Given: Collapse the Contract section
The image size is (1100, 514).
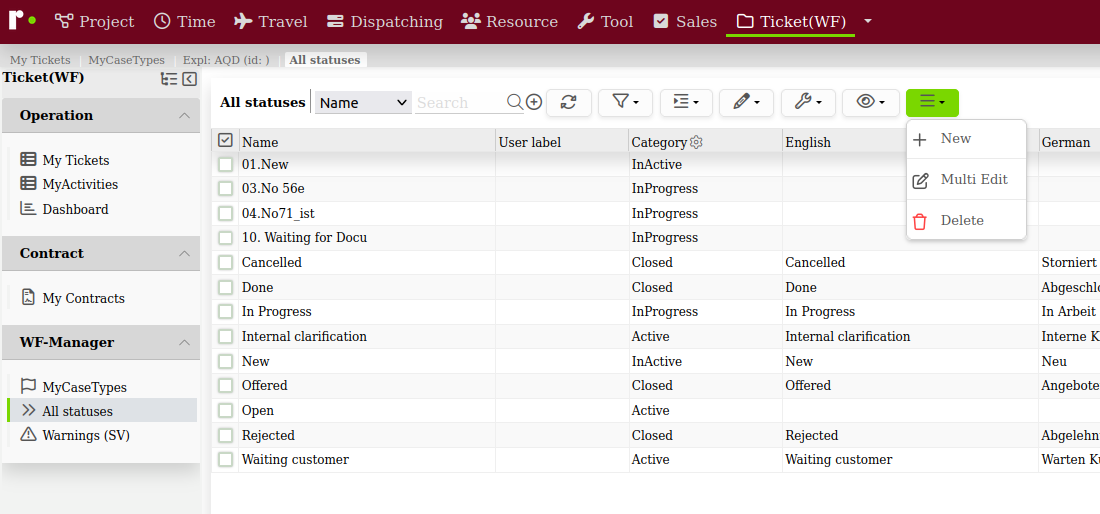Looking at the screenshot, I should [101, 253].
